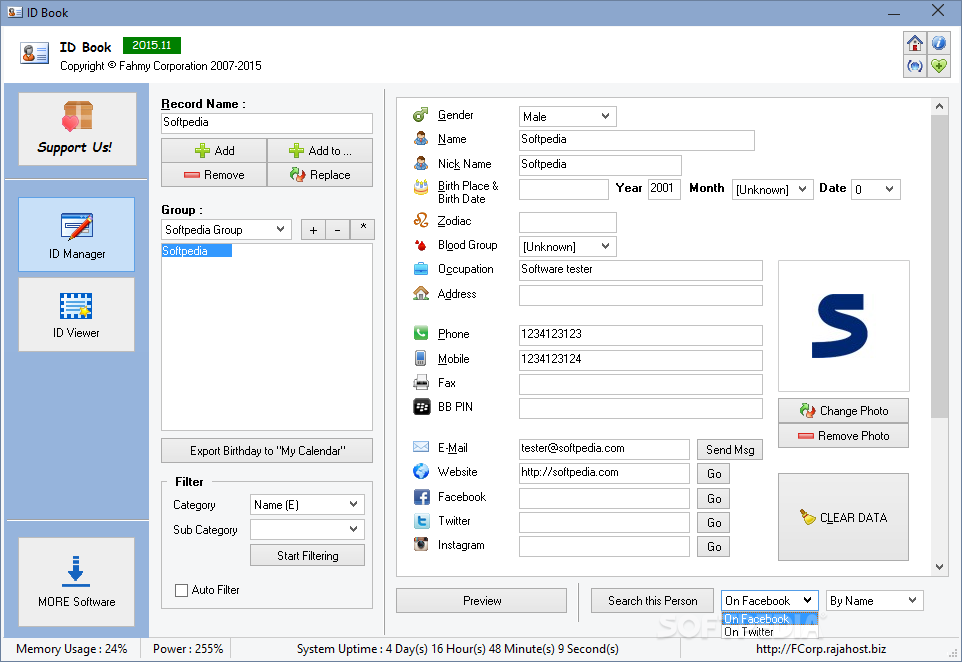Click the Website globe icon
The image size is (962, 662).
pyautogui.click(x=421, y=471)
